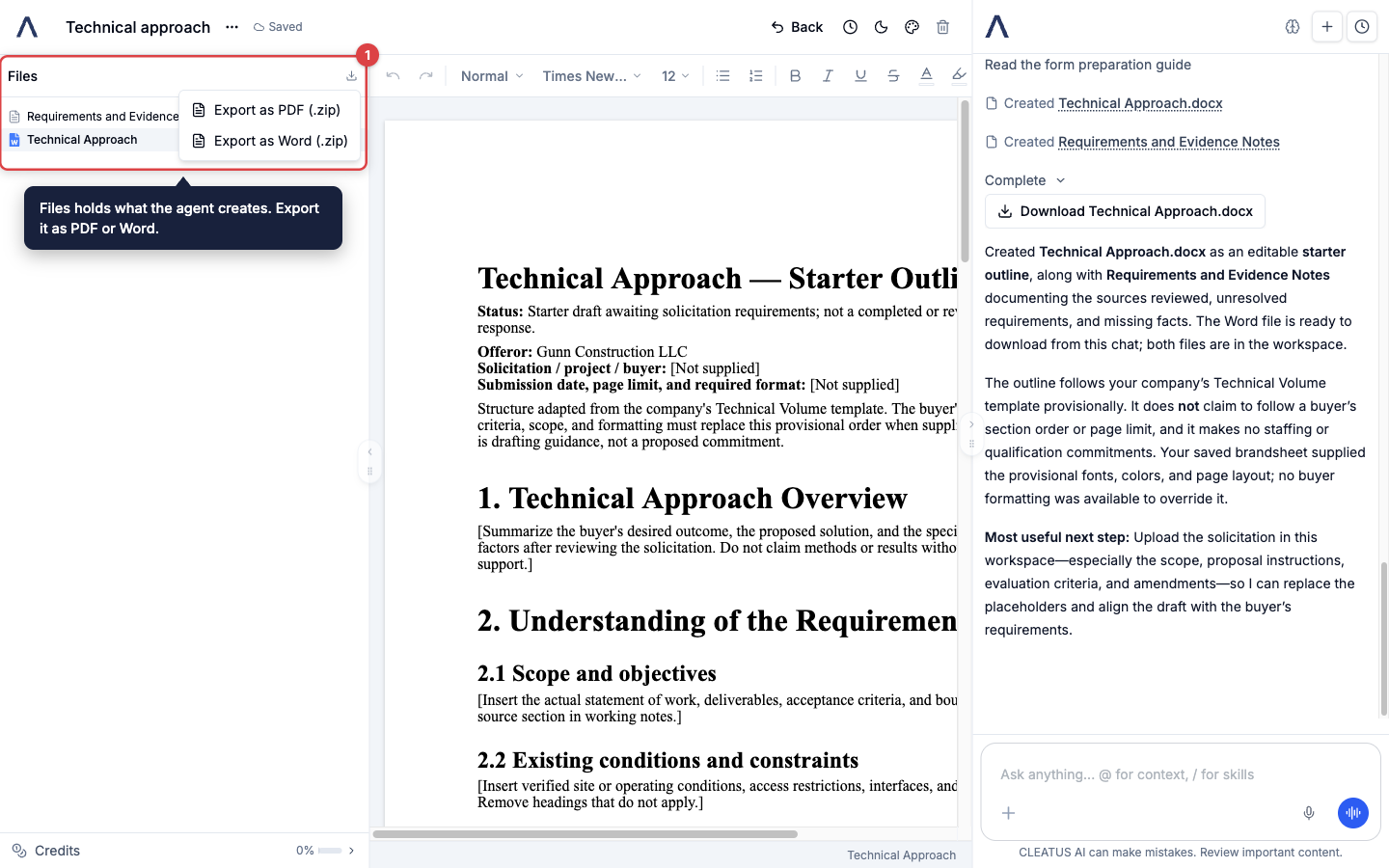Image resolution: width=1389 pixels, height=868 pixels.
Task: Click the microphone icon
Action: (1309, 813)
